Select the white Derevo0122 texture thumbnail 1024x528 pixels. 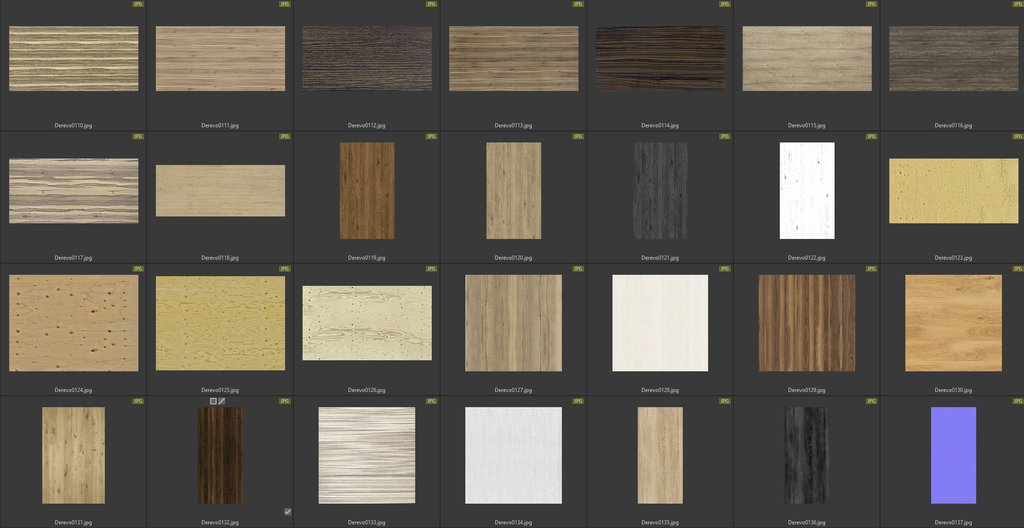806,190
